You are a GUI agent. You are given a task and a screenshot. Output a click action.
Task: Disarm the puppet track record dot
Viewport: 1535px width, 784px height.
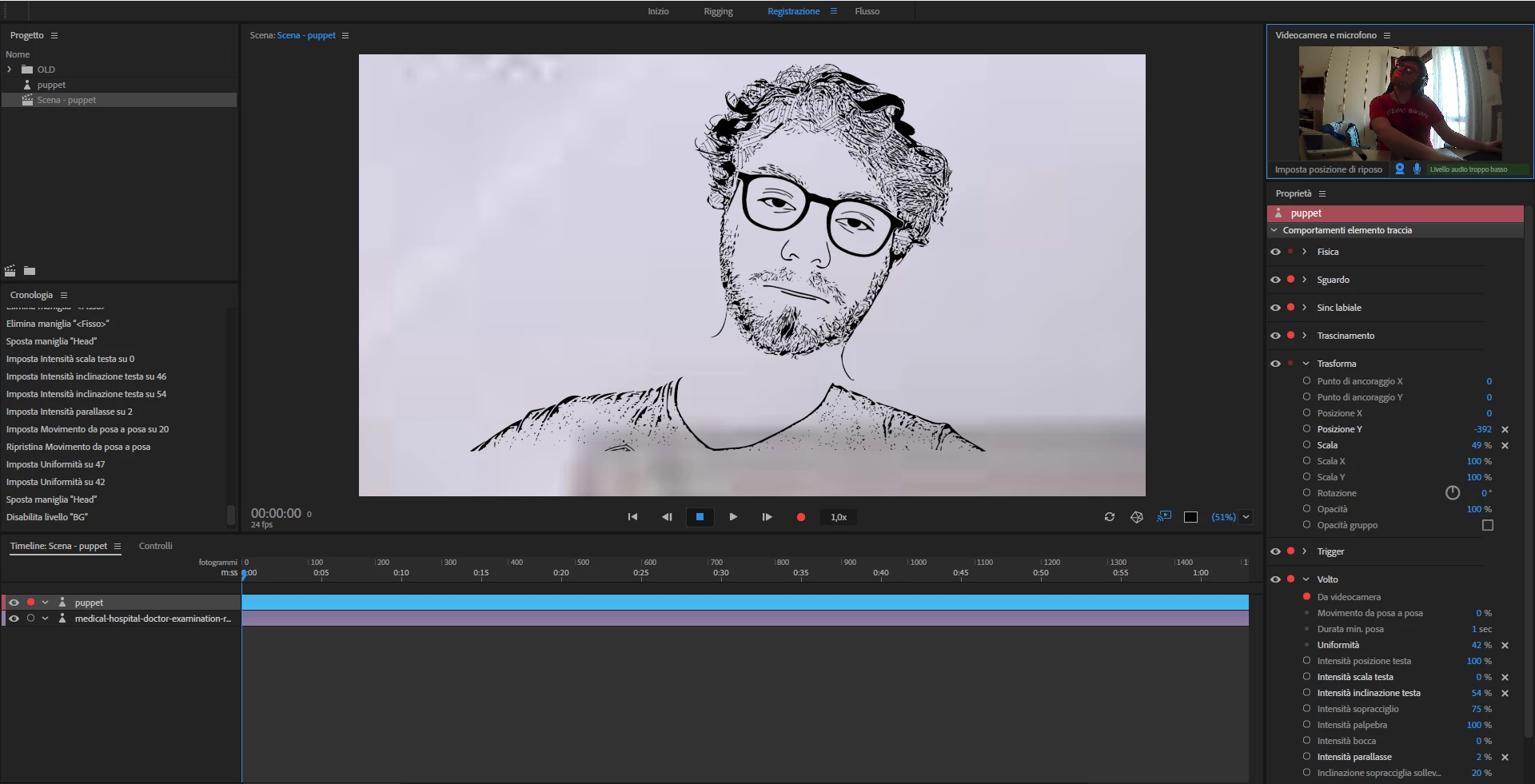click(30, 603)
